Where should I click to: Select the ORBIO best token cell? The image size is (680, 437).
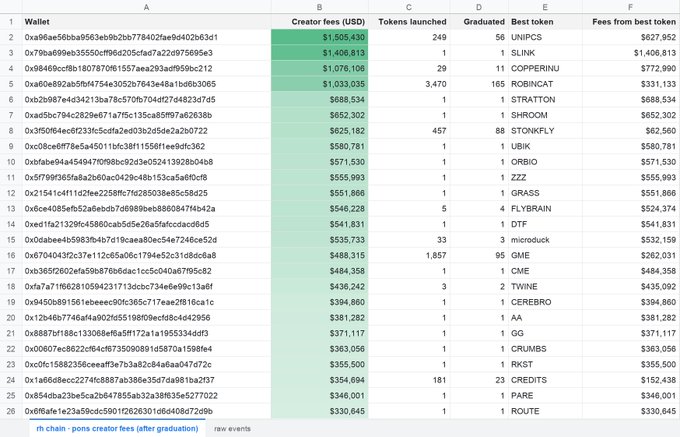pos(545,162)
